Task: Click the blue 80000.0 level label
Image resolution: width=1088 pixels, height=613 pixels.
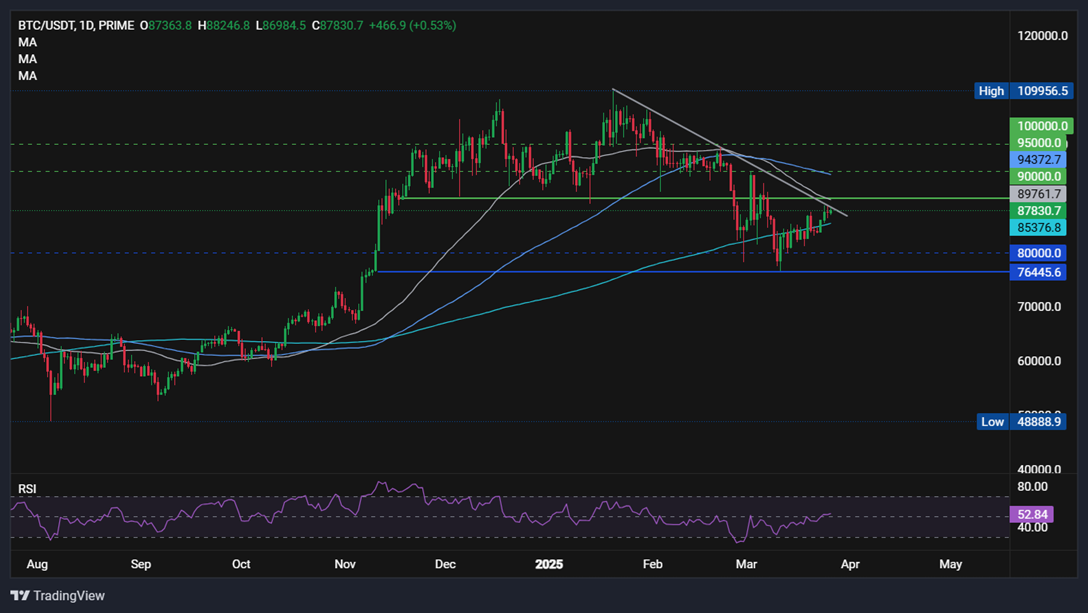Action: [1038, 253]
